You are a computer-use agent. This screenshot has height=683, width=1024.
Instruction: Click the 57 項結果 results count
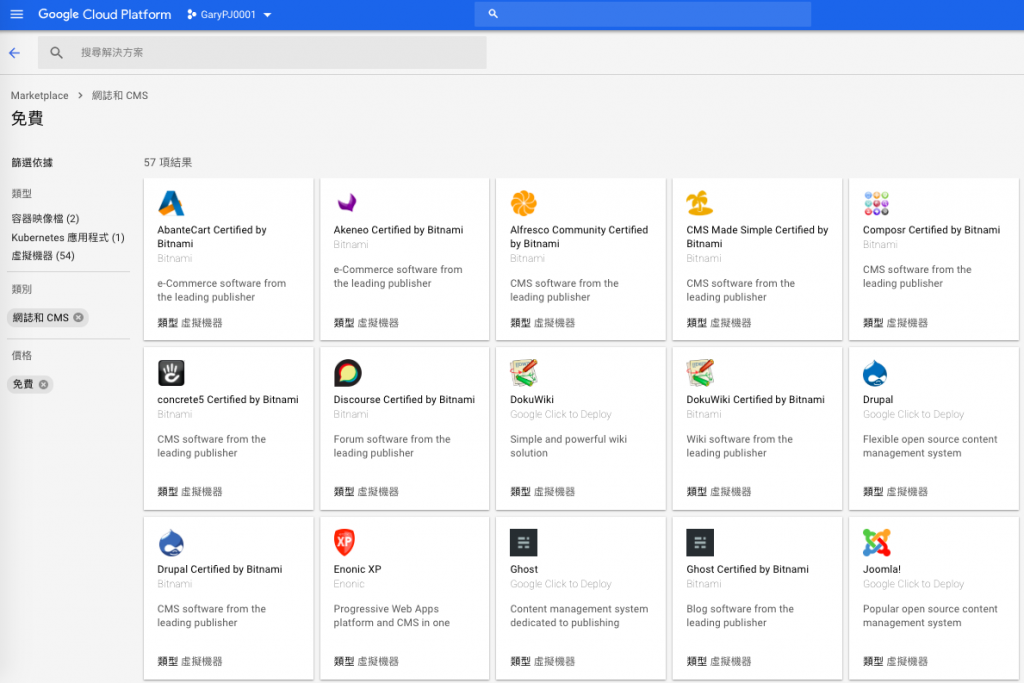coord(168,163)
